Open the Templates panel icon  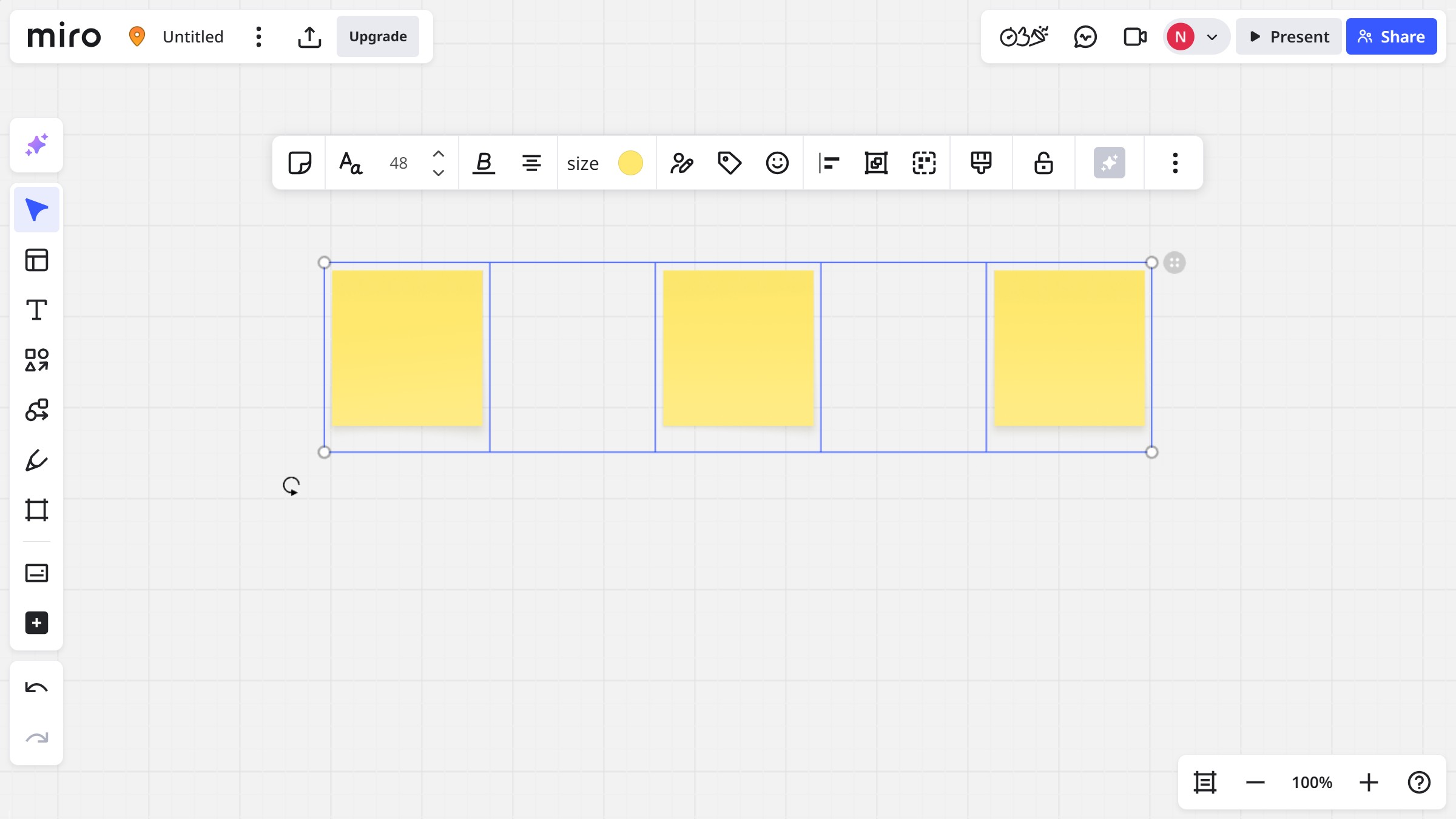click(36, 260)
